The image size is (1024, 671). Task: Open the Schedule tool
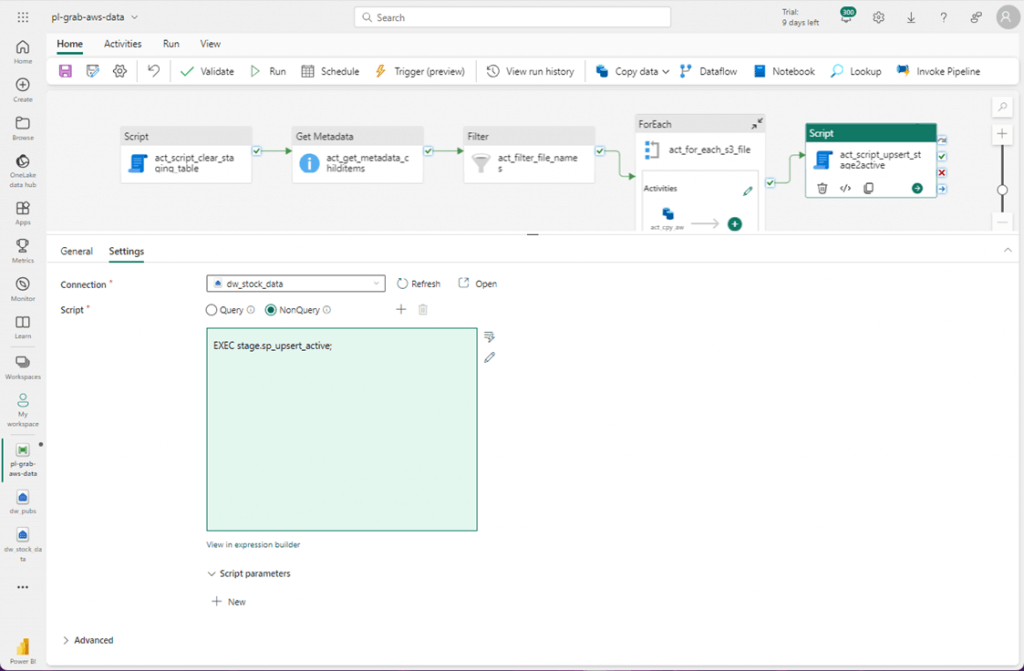[330, 71]
